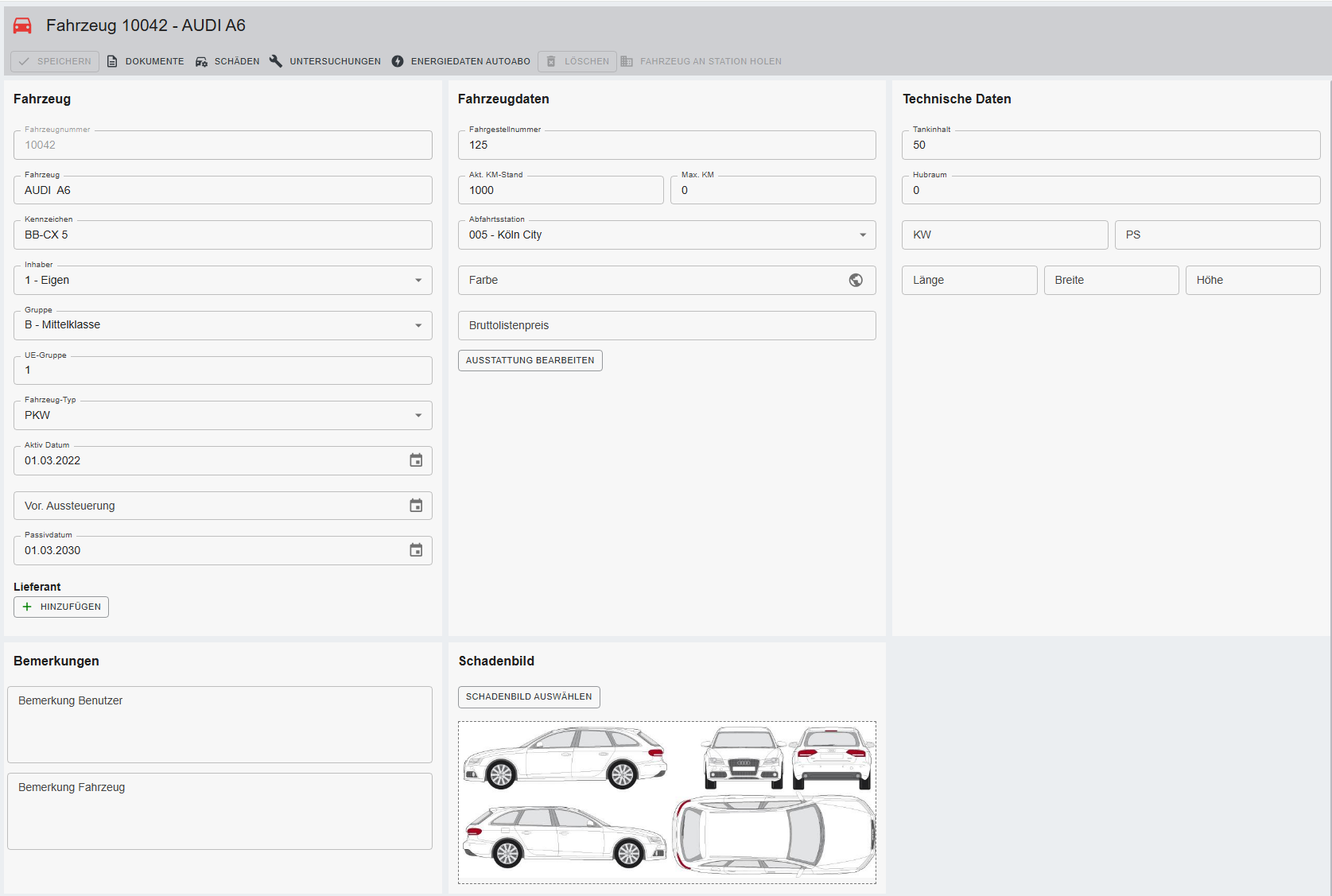Click the car damage diagram image
The image size is (1332, 896).
click(x=666, y=802)
